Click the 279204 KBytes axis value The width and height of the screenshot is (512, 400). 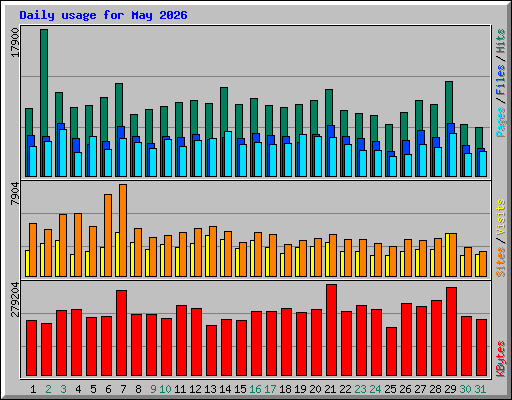[15, 299]
